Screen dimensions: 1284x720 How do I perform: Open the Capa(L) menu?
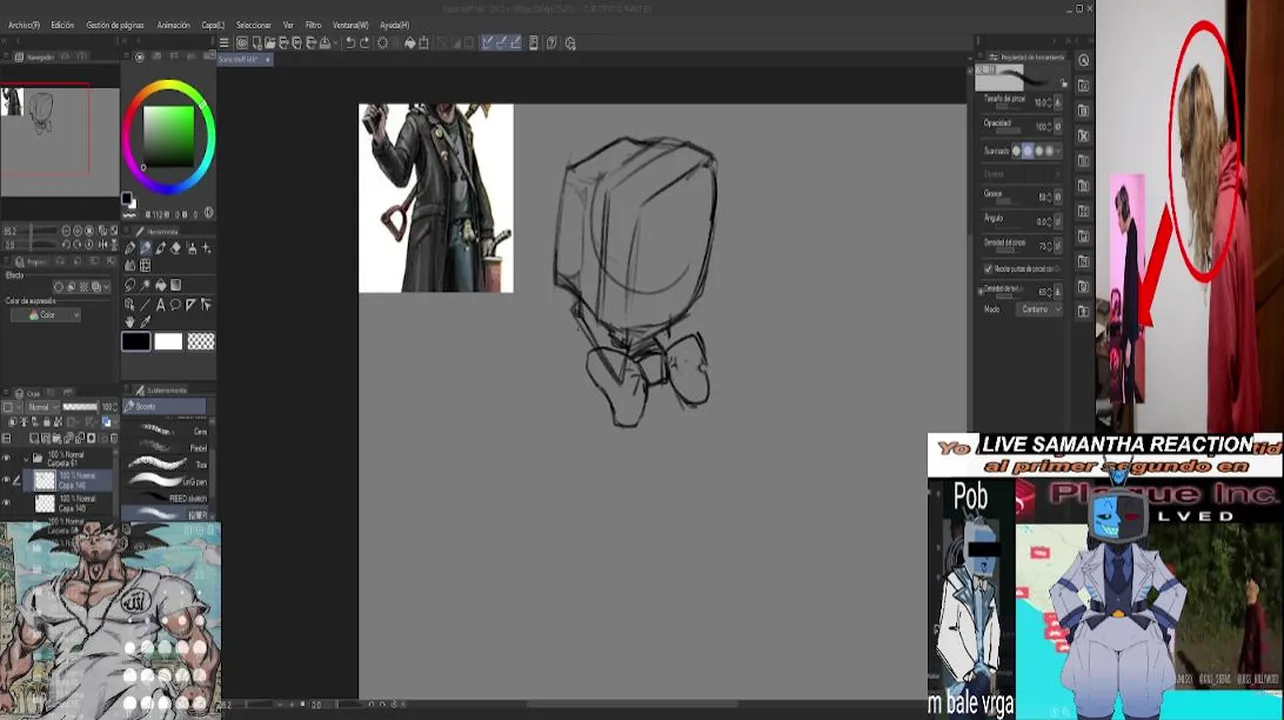click(x=213, y=25)
